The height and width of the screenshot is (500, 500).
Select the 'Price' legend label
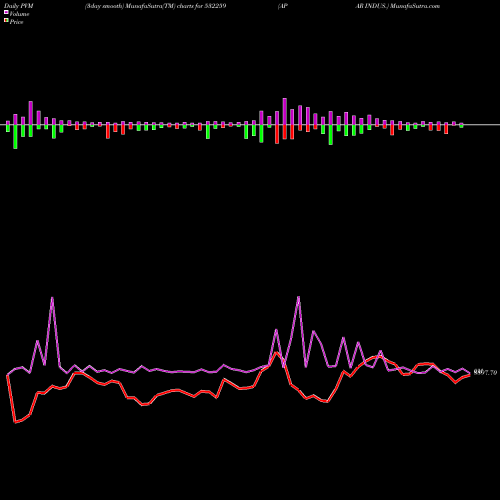pos(16,22)
